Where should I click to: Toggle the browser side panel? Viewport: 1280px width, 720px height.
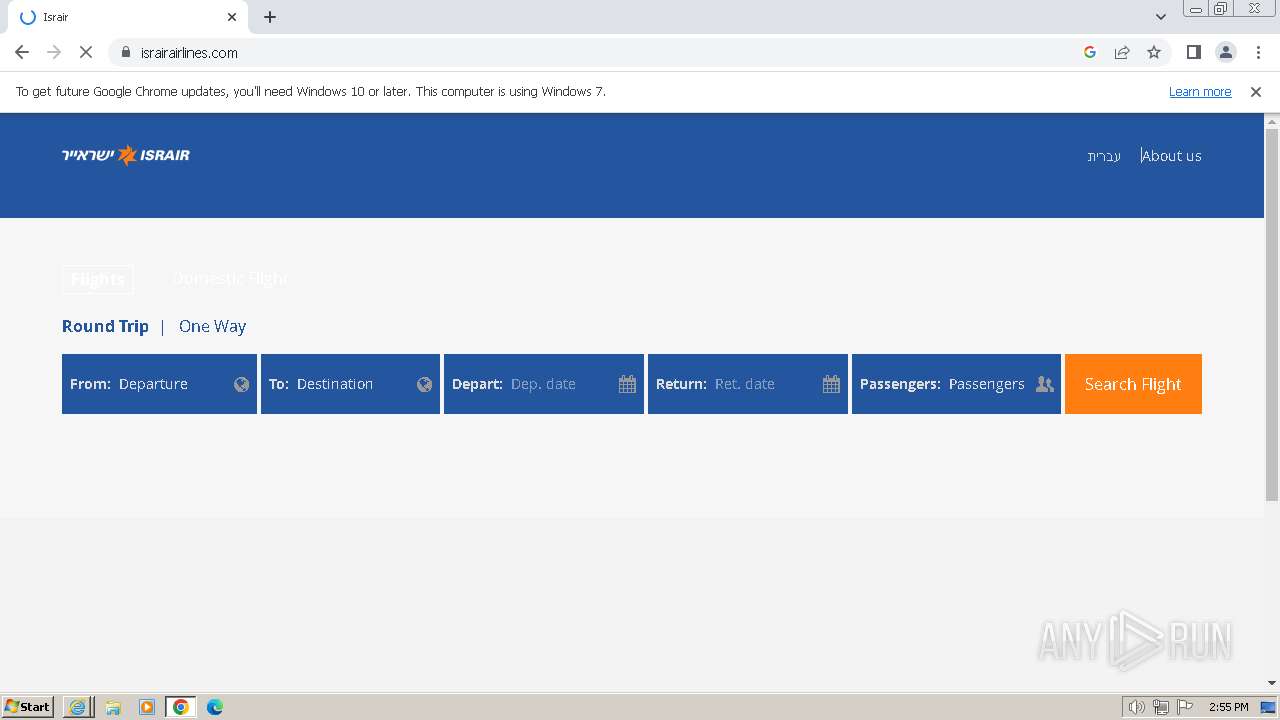tap(1194, 52)
